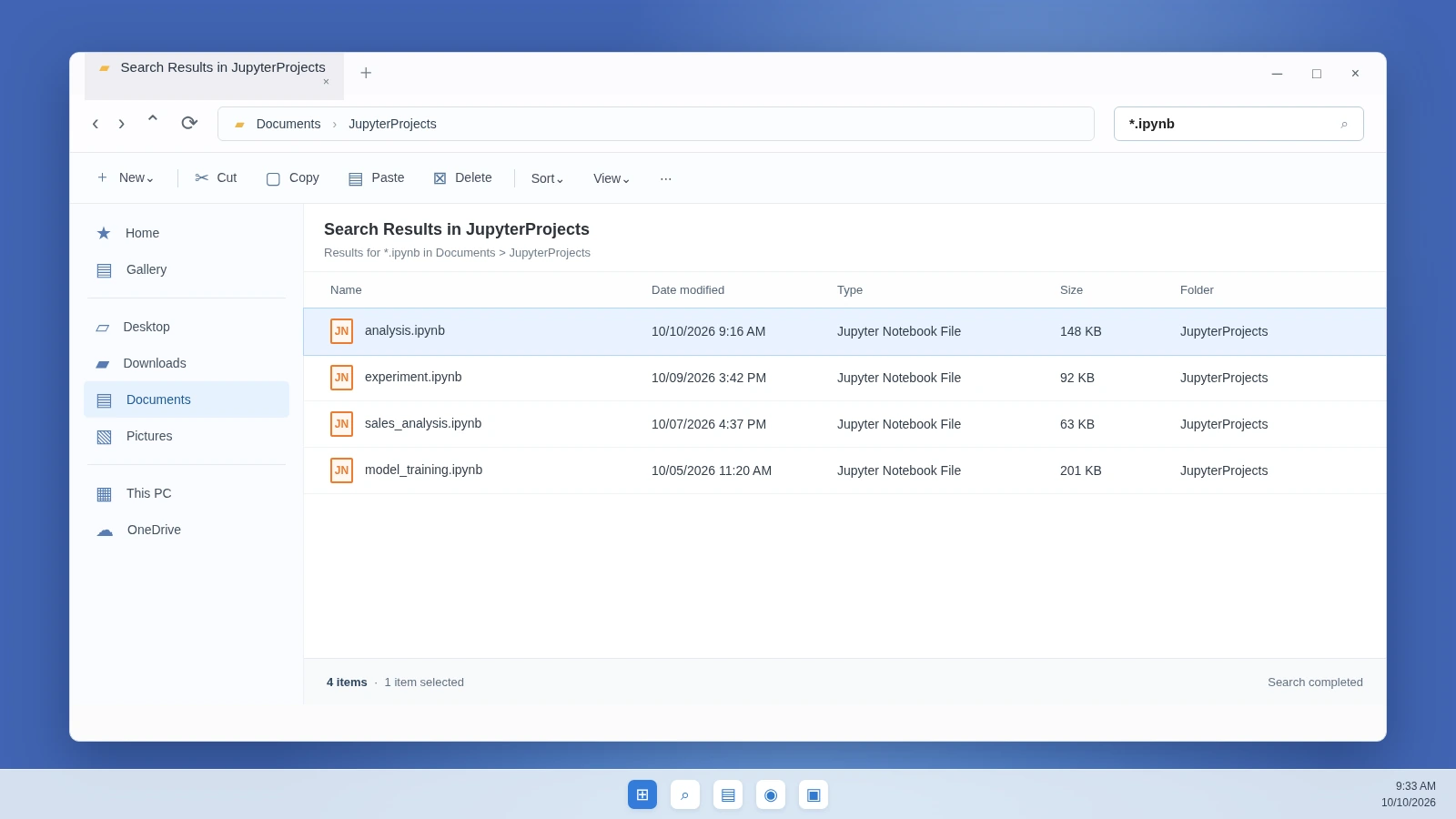The width and height of the screenshot is (1456, 819).
Task: Refresh the search results
Action: coord(189,123)
